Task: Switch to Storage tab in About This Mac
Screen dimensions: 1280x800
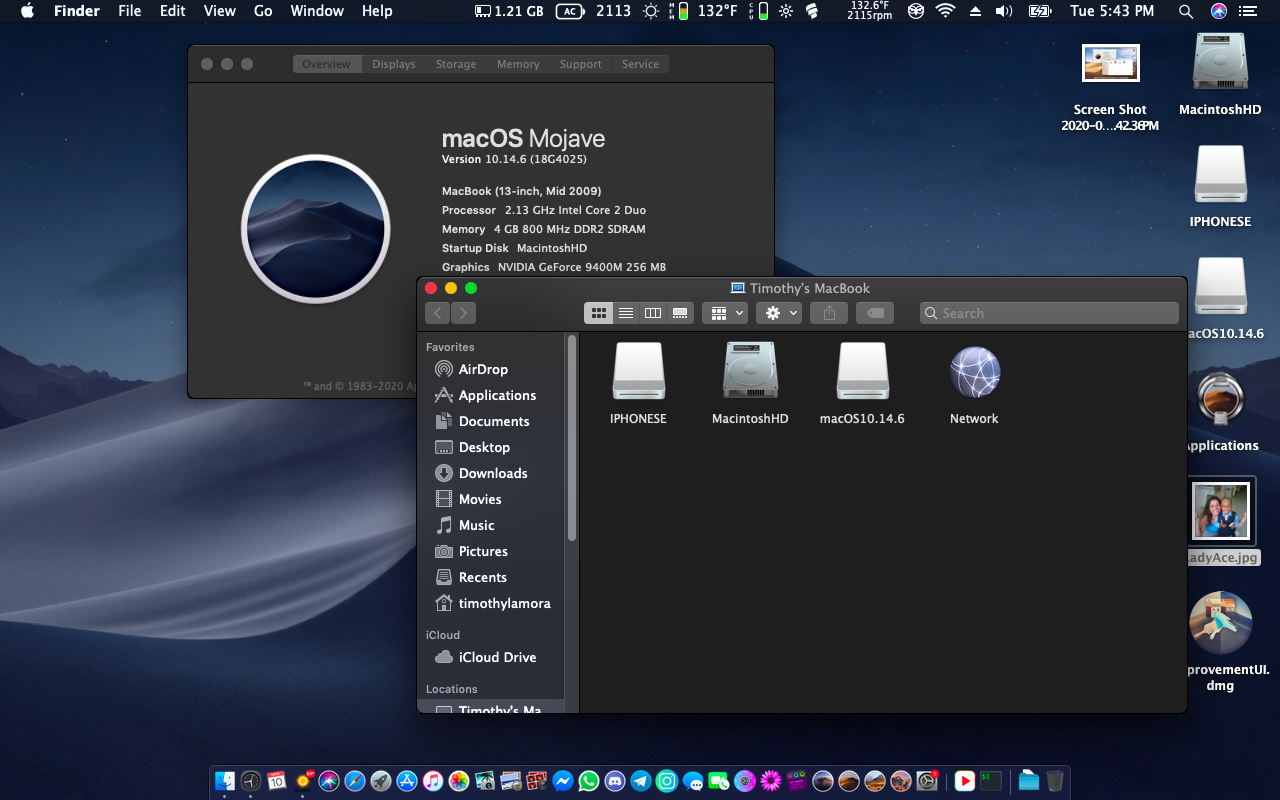Action: pyautogui.click(x=456, y=64)
